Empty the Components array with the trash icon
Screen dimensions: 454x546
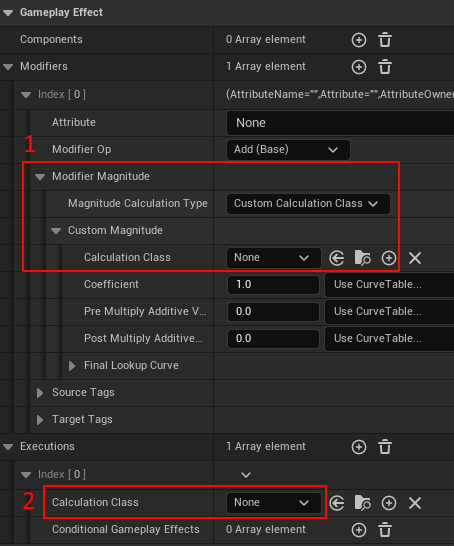pos(385,40)
